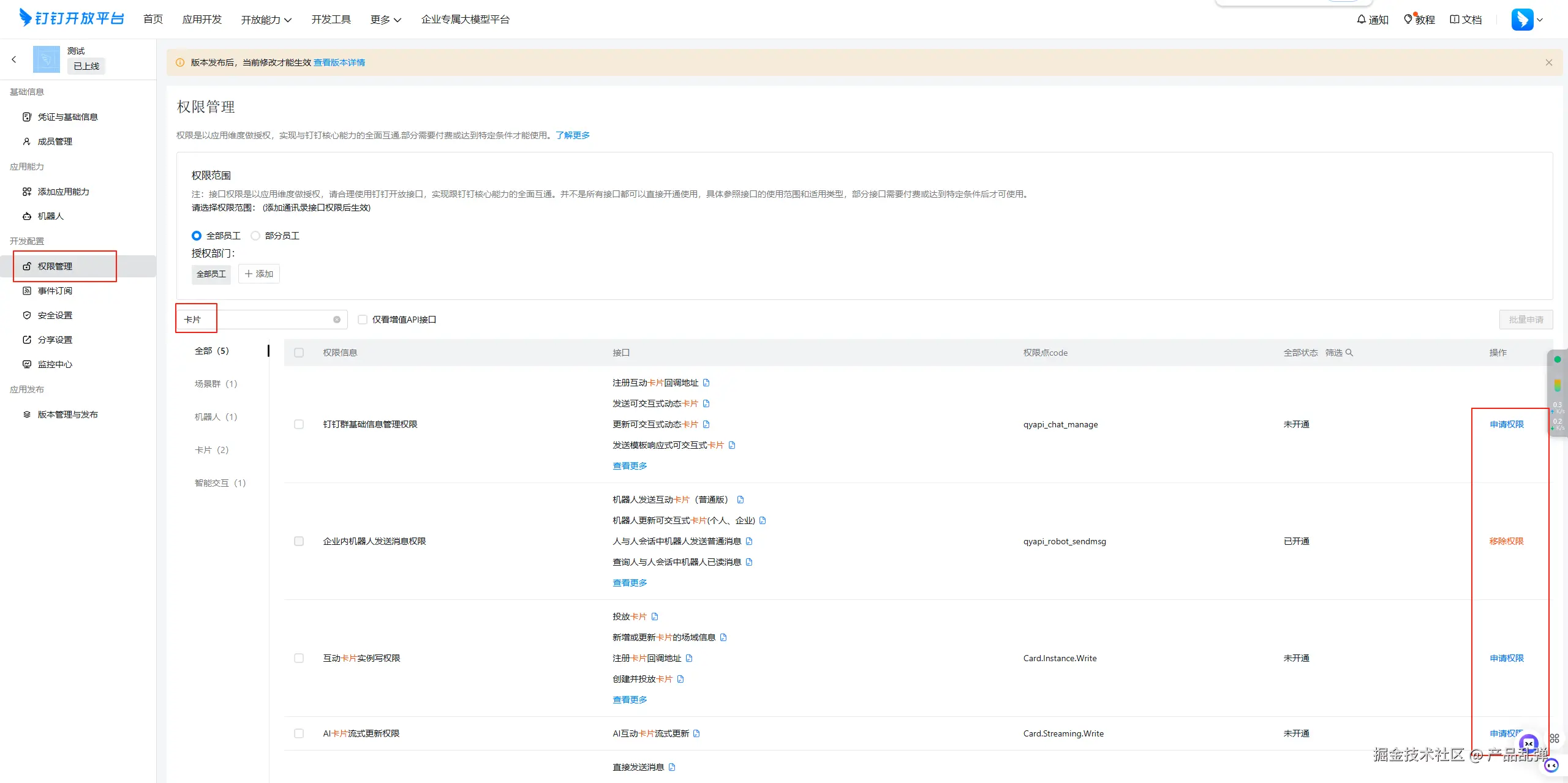Viewport: 1568px width, 783px height.
Task: Open the user avatar dropdown arrow
Action: (1540, 20)
